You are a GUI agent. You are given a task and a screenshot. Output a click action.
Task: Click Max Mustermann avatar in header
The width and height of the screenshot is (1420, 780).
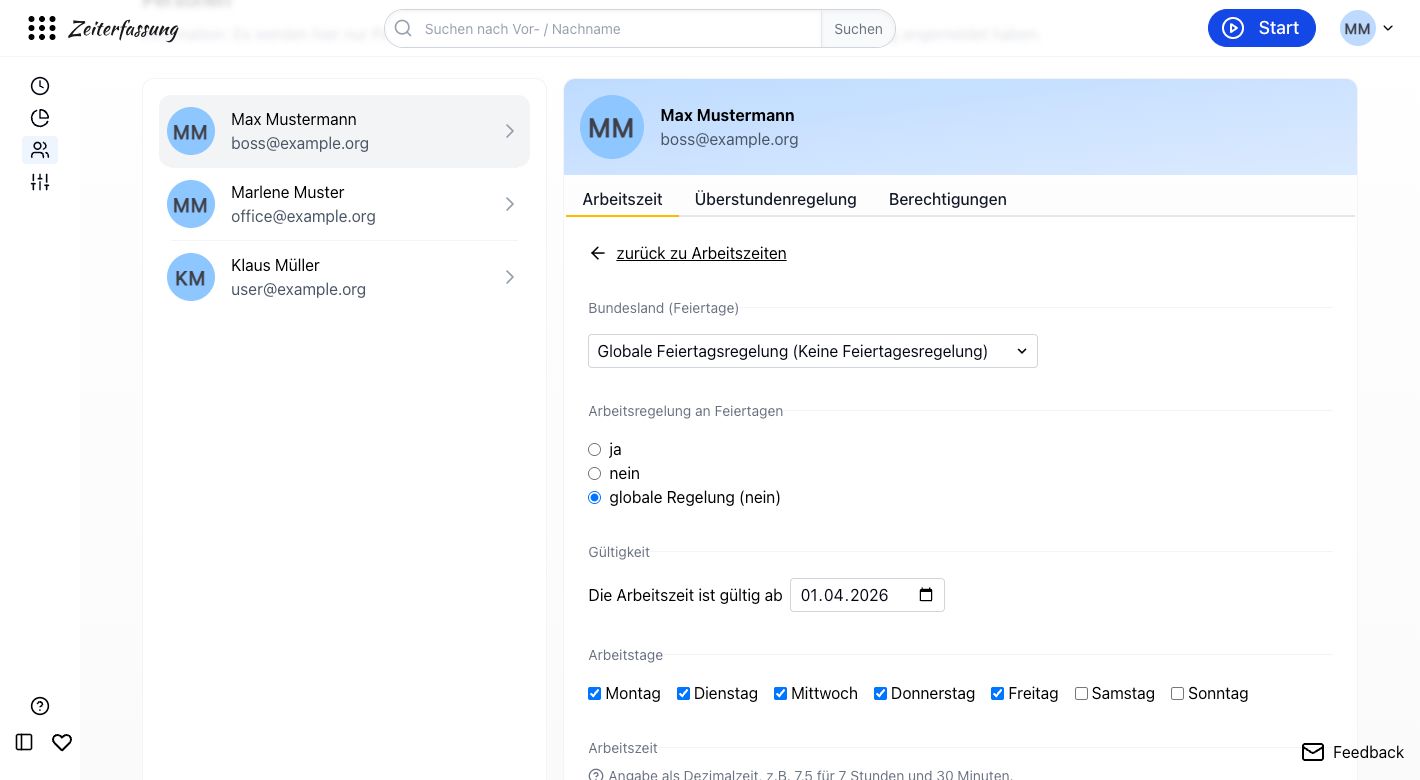coord(611,127)
